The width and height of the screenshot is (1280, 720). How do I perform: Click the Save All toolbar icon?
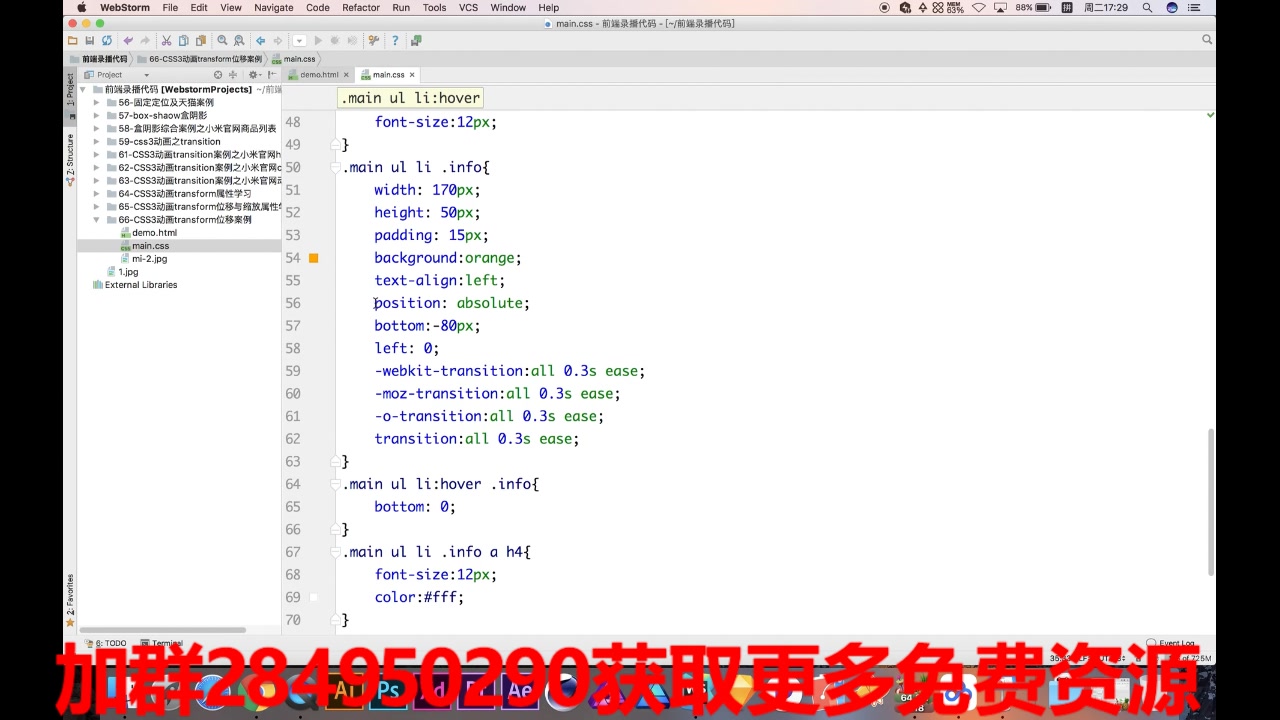coord(89,41)
